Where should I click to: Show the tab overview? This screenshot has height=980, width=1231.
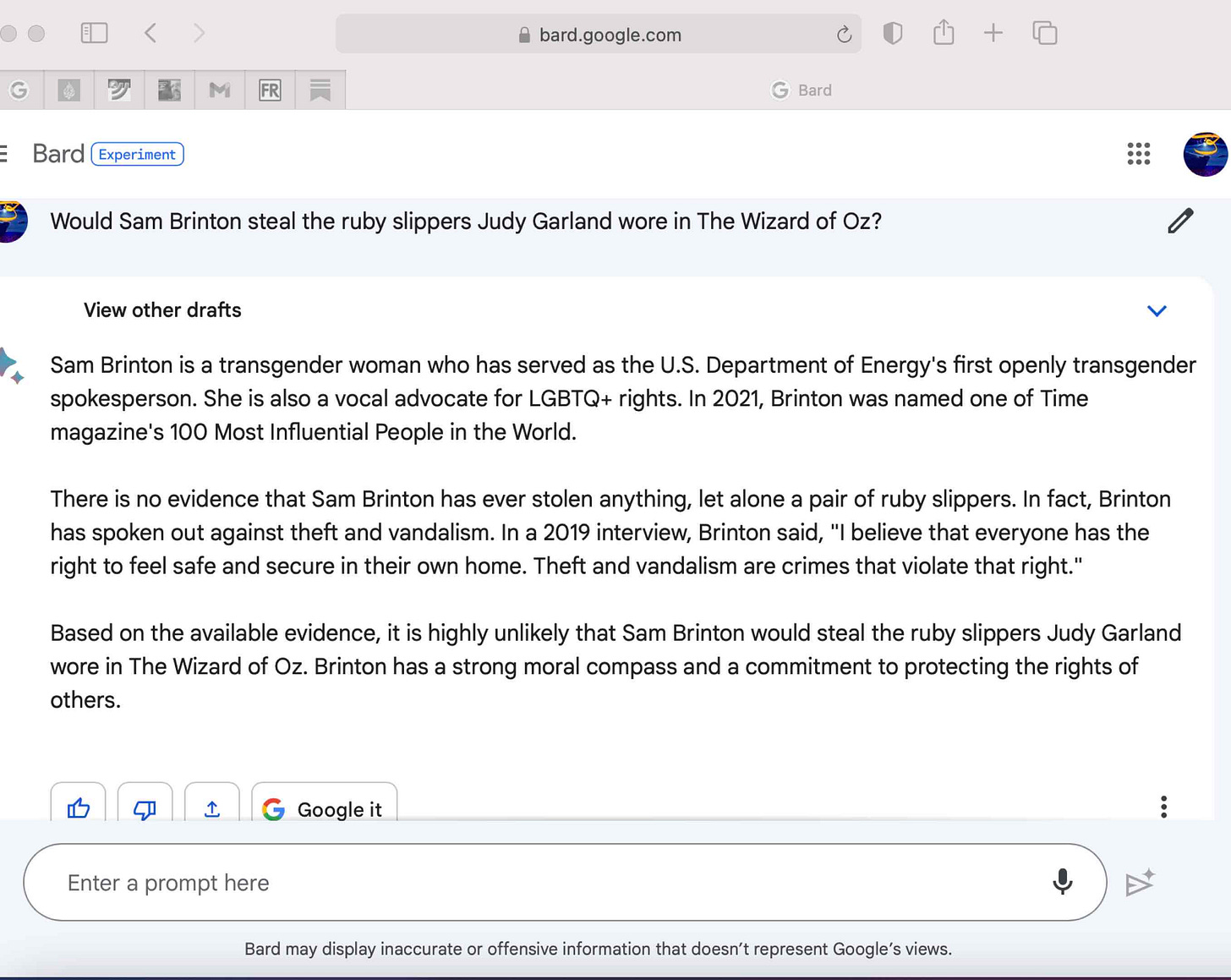1045,33
